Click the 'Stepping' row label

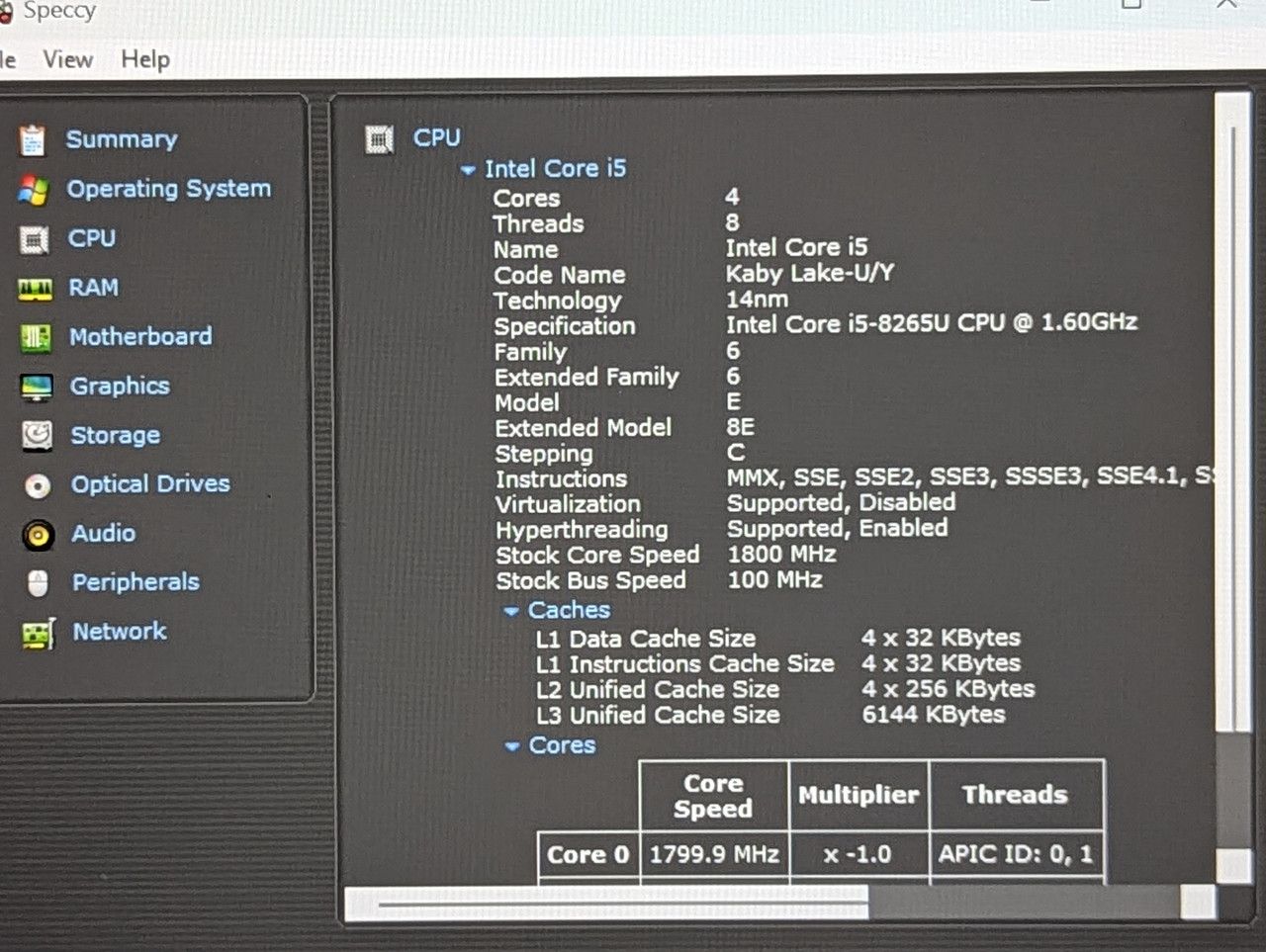[544, 454]
